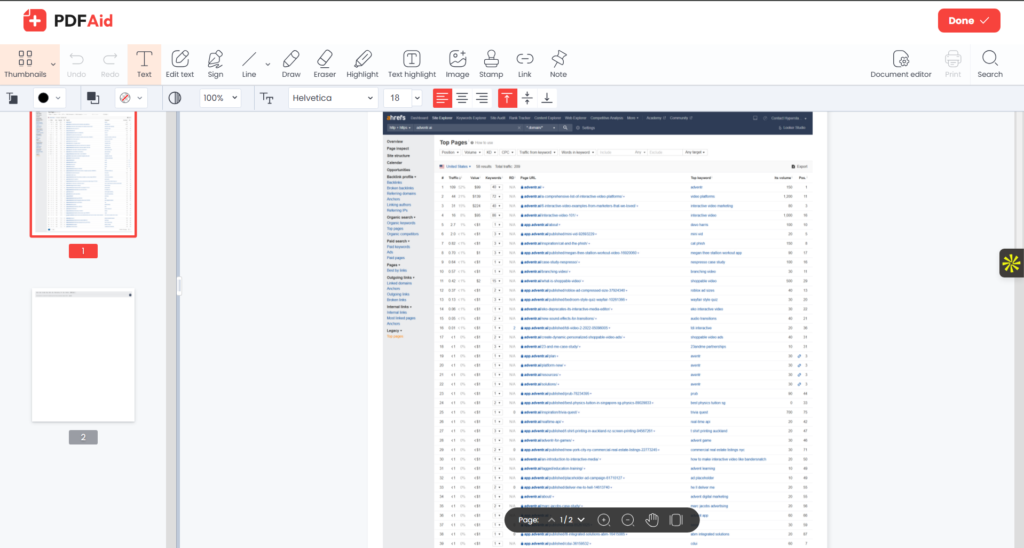Expand the 100% opacity dropdown
1024x548 pixels.
coord(223,98)
